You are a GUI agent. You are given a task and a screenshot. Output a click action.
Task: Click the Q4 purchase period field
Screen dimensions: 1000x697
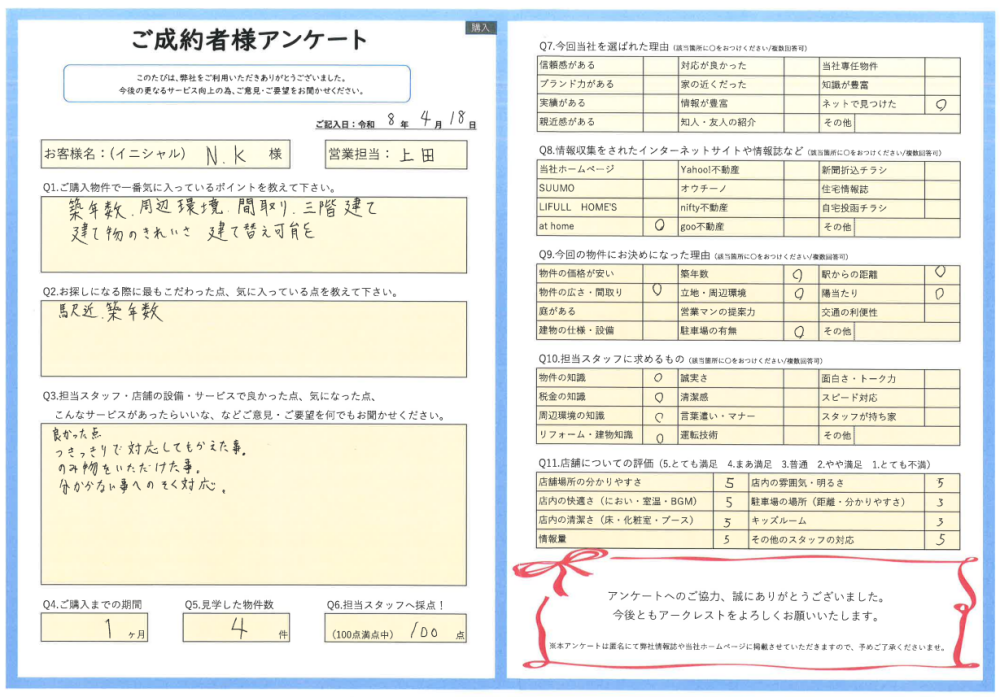96,628
